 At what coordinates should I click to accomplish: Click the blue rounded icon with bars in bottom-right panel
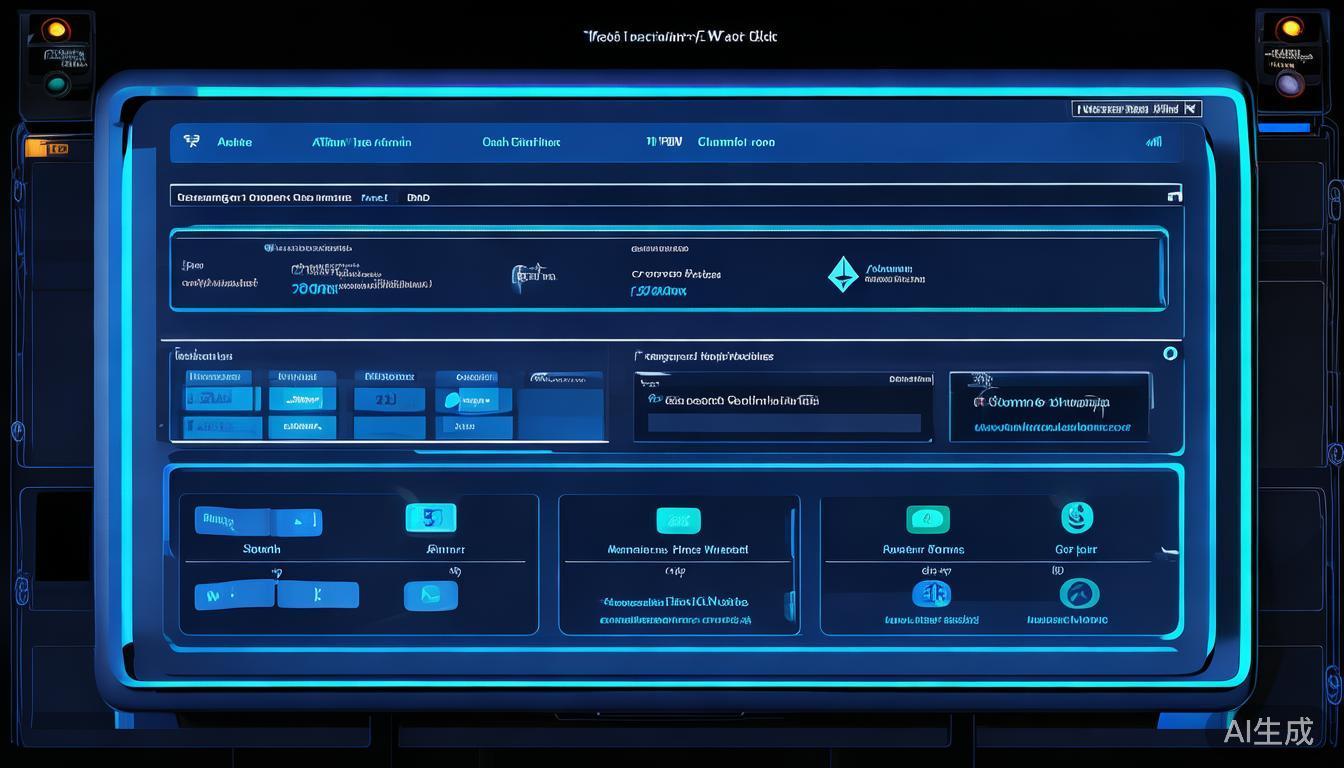point(931,594)
